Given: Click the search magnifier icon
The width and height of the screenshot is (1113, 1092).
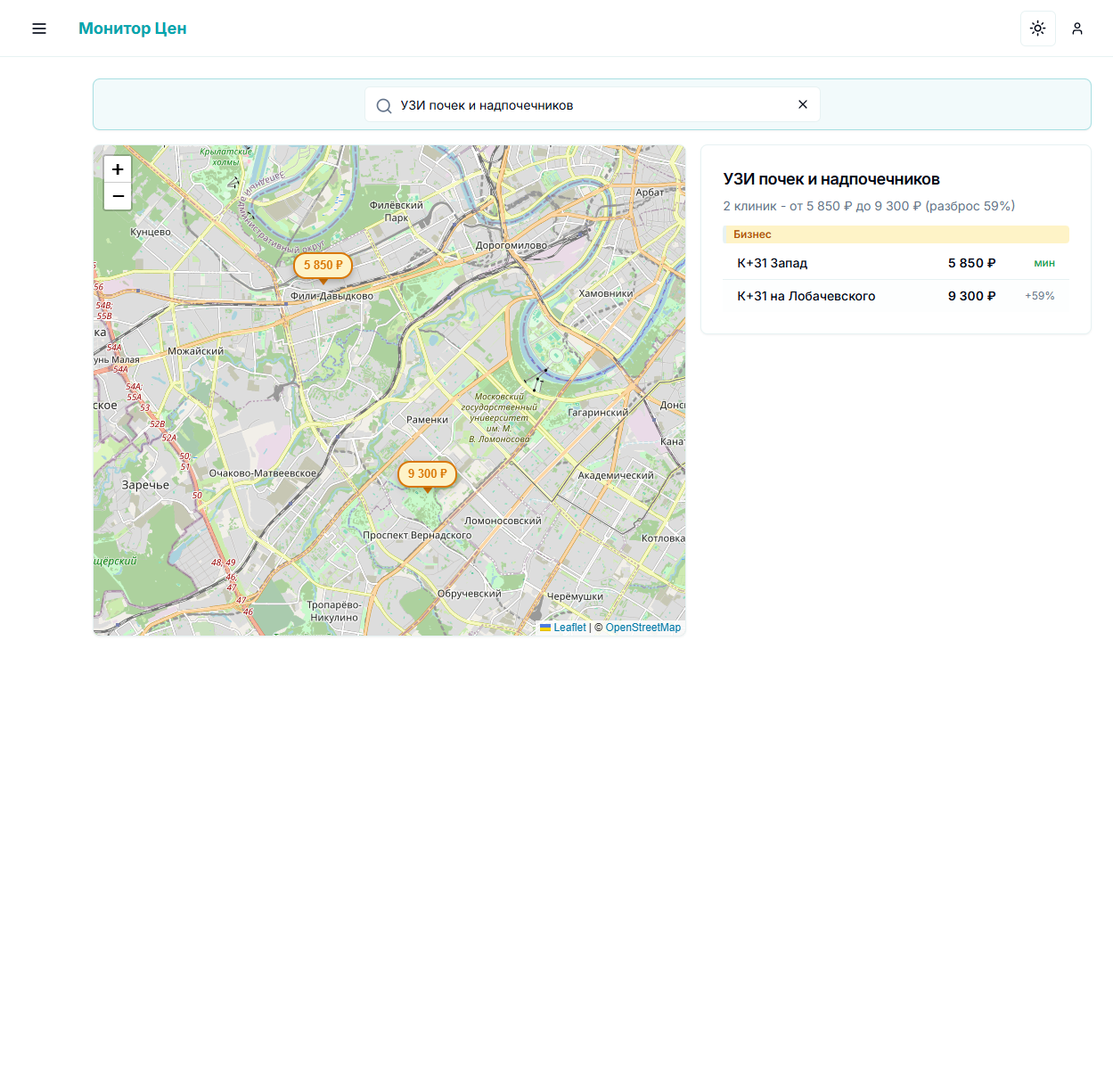Looking at the screenshot, I should [x=384, y=105].
